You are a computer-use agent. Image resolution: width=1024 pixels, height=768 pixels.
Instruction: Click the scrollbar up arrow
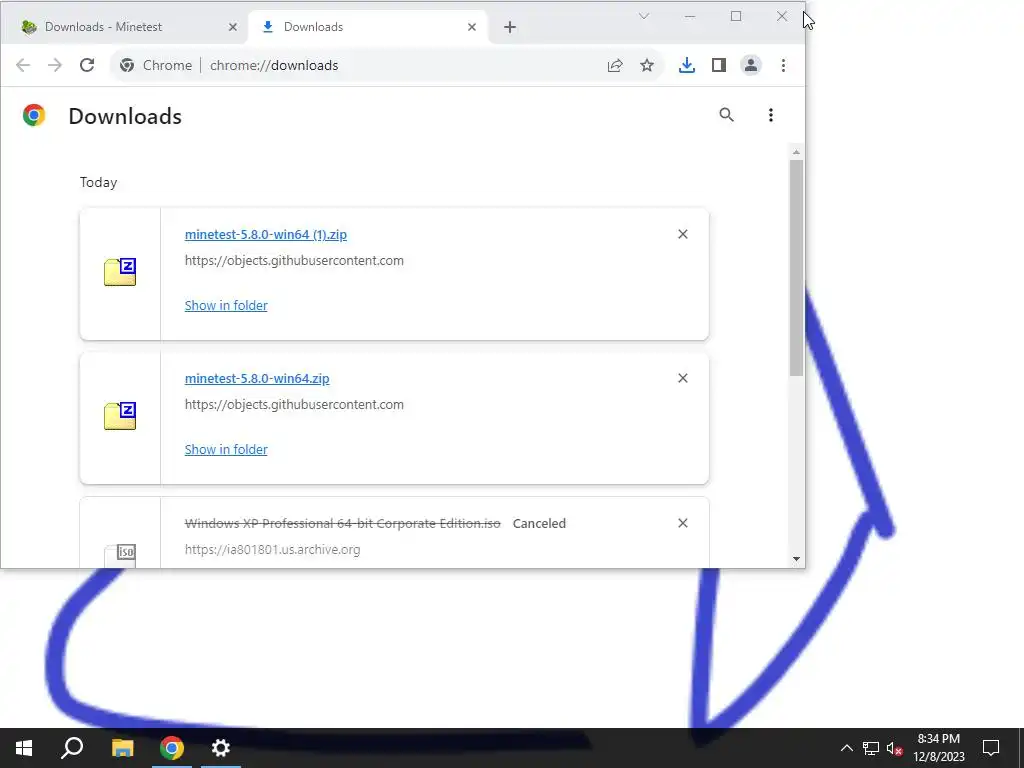pos(796,152)
